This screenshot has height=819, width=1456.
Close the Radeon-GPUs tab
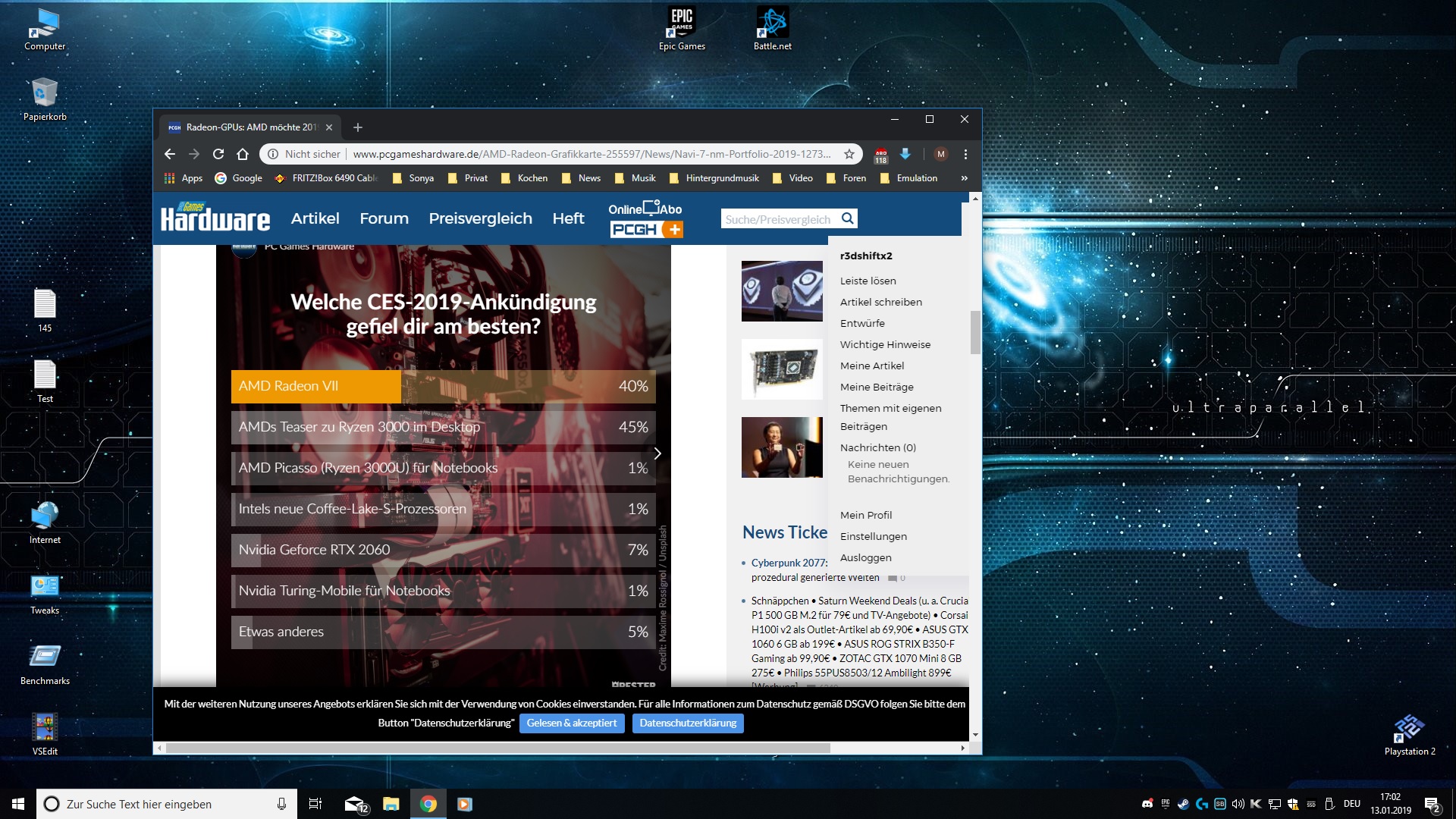click(329, 127)
